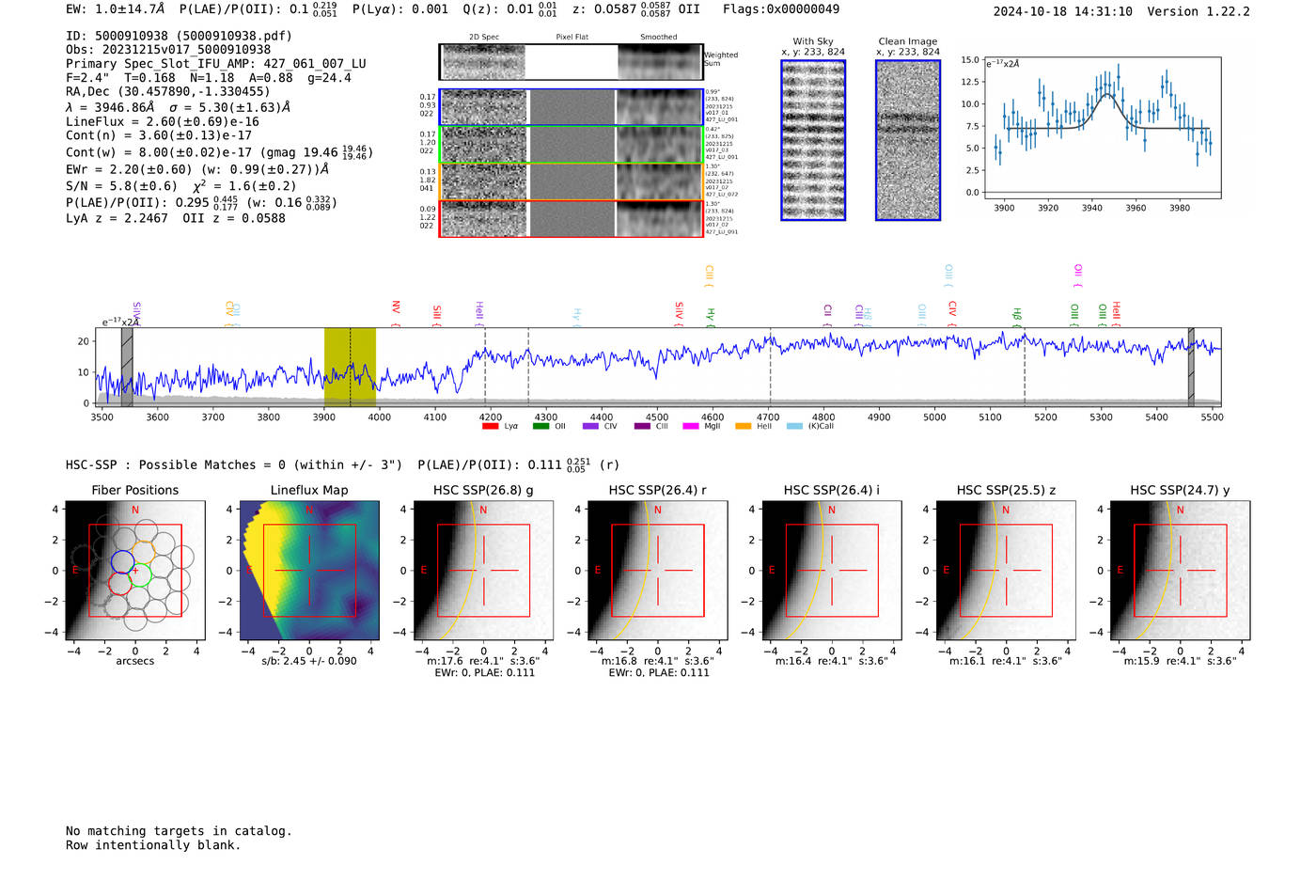Click the HSC-SSP Possible Matches = 0 line
Screen dimensions: 1316x896
[x=342, y=464]
